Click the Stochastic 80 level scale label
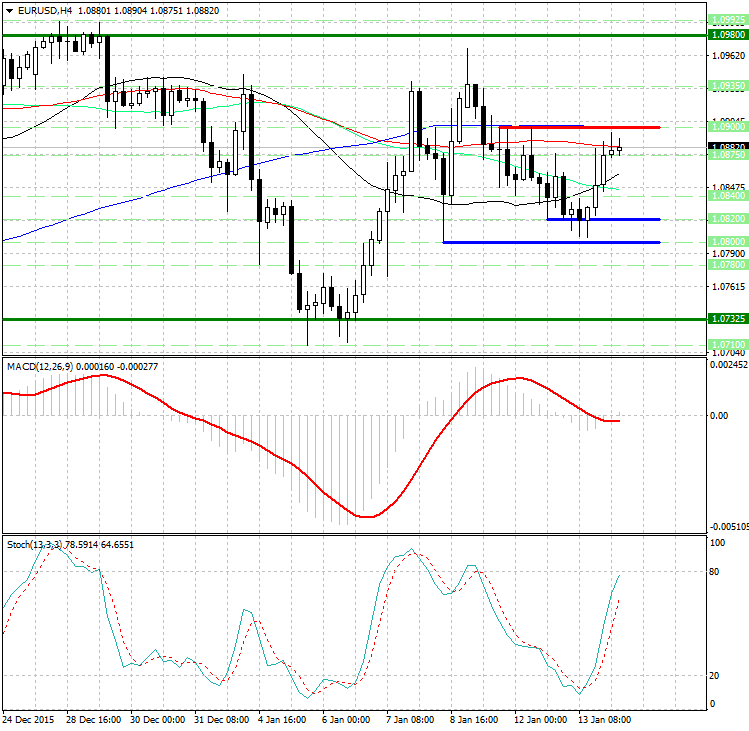This screenshot has height=731, width=749. click(x=715, y=573)
